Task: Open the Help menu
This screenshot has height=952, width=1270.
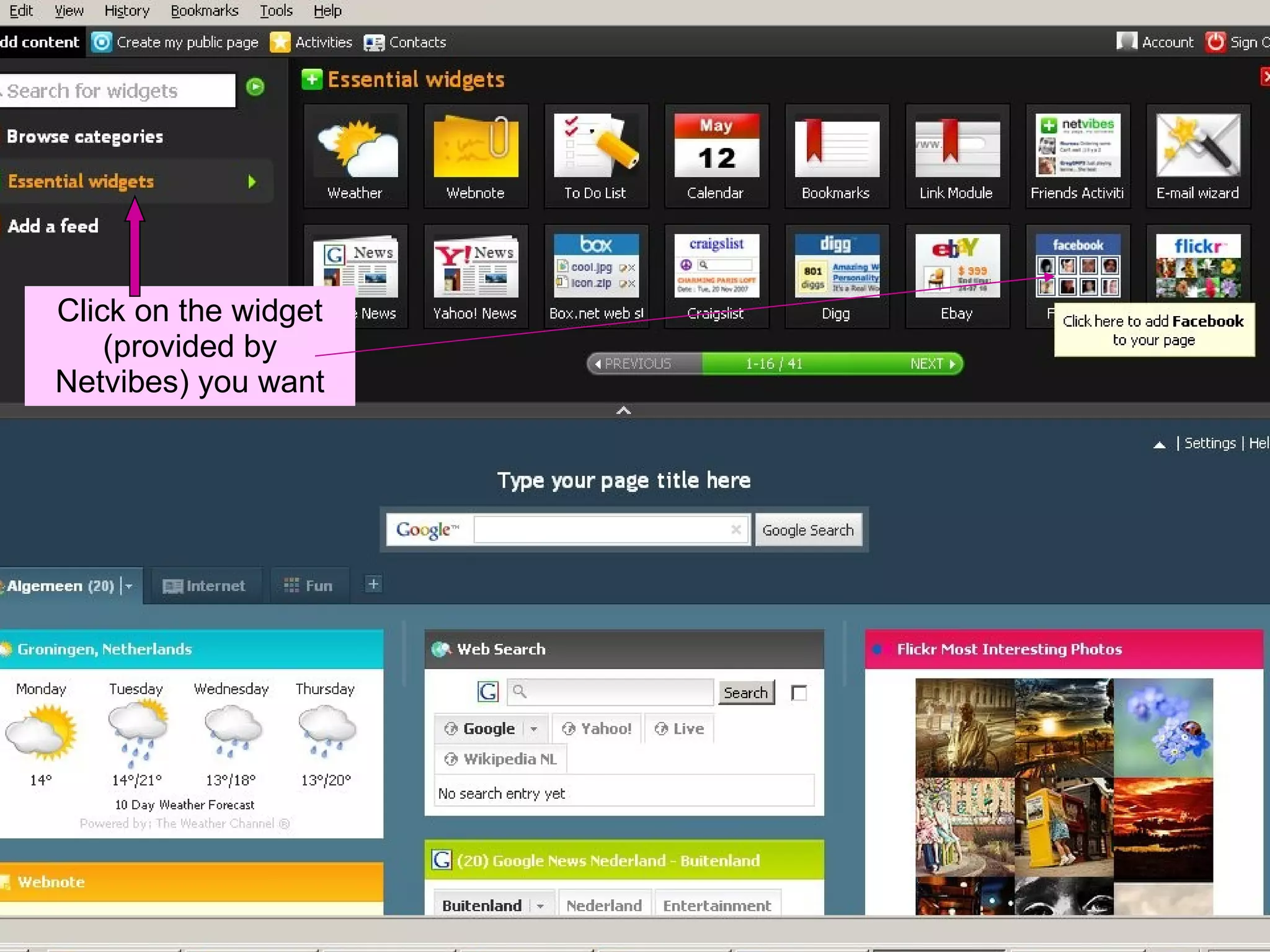Action: [327, 11]
